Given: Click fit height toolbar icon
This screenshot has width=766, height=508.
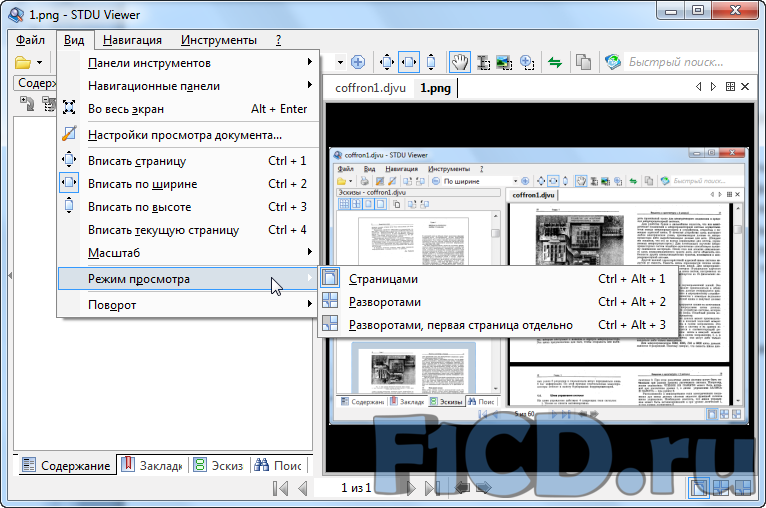Looking at the screenshot, I should 431,63.
